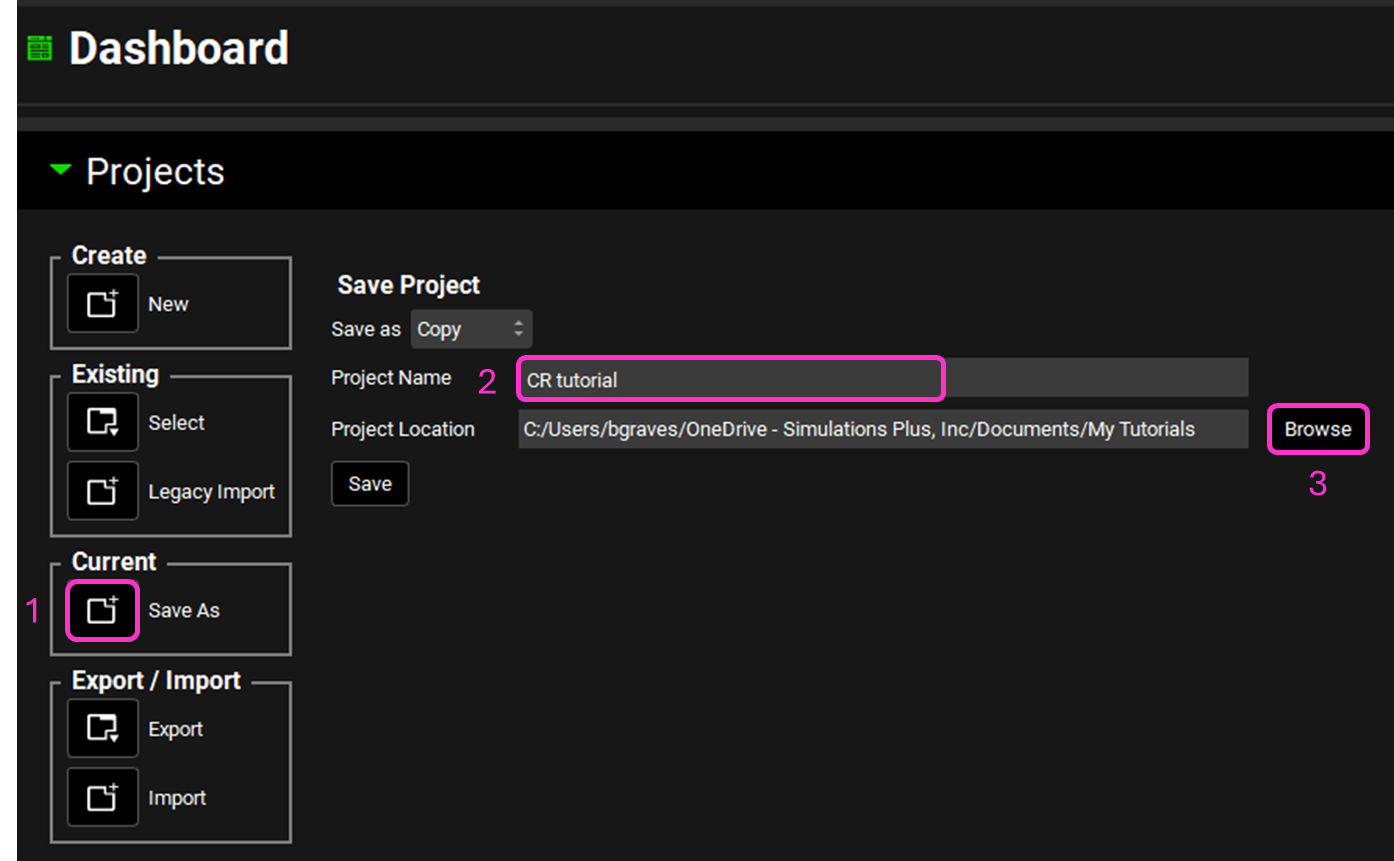Screen dimensions: 1394x861
Task: Click the Select existing project icon
Action: pyautogui.click(x=102, y=422)
